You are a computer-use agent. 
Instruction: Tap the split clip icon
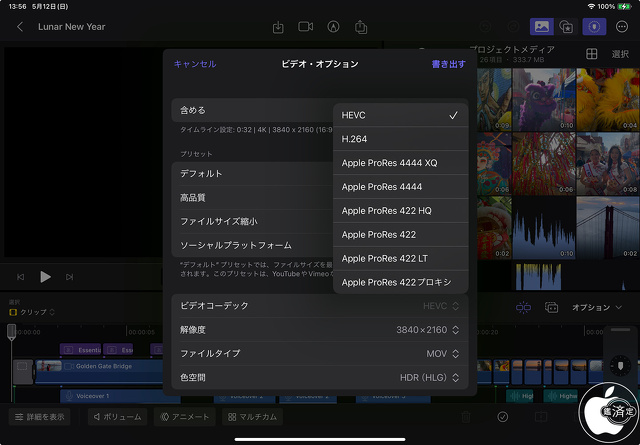(x=523, y=307)
